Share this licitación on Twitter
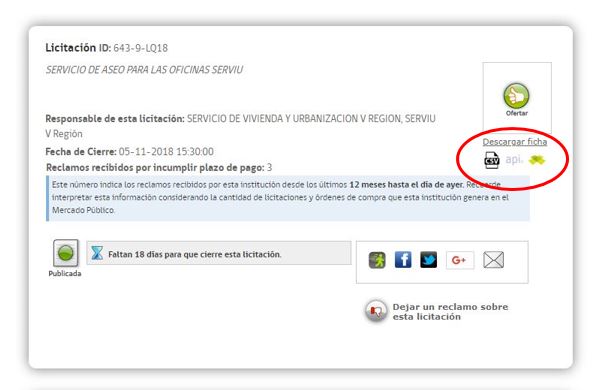Screen dimensions: 609x390 428,260
